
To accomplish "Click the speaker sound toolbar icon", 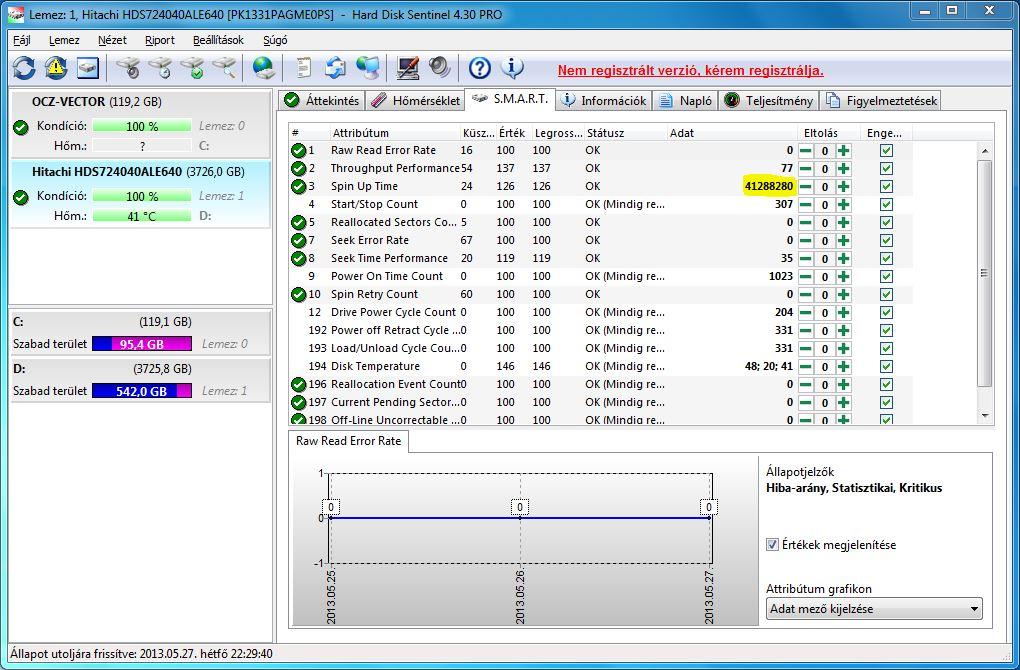I will 440,68.
